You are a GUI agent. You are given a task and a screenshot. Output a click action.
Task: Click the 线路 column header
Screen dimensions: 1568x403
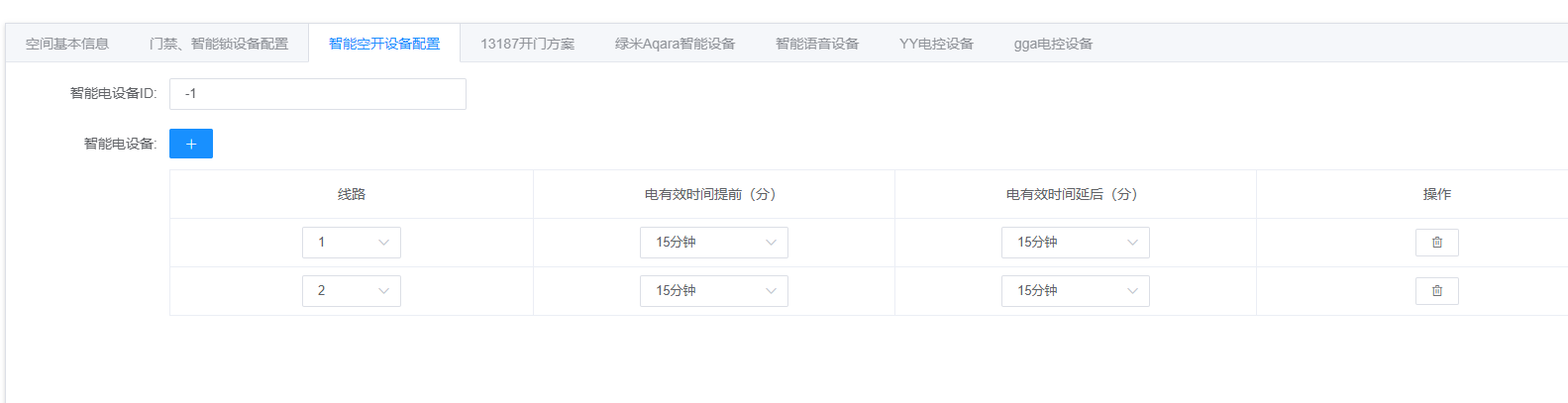pyautogui.click(x=352, y=194)
